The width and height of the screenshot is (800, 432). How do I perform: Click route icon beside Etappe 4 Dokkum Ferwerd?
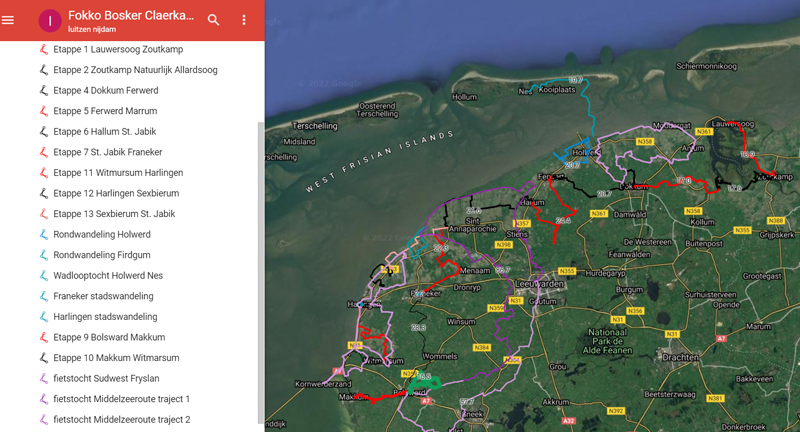(44, 90)
